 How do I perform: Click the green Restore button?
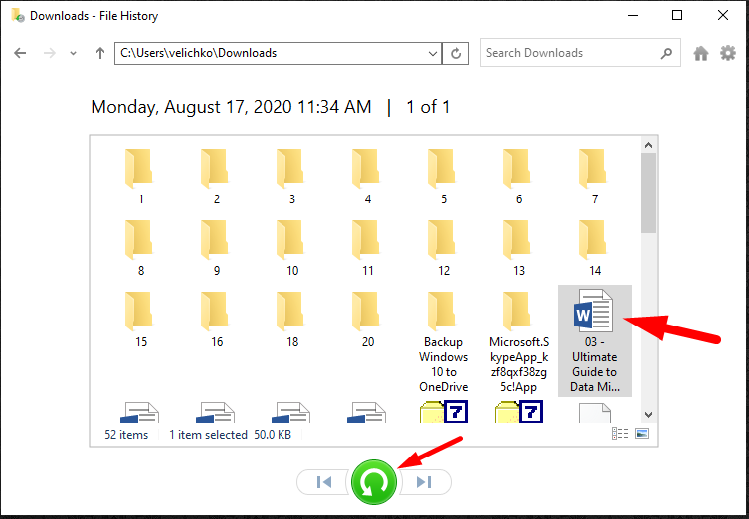coord(373,482)
